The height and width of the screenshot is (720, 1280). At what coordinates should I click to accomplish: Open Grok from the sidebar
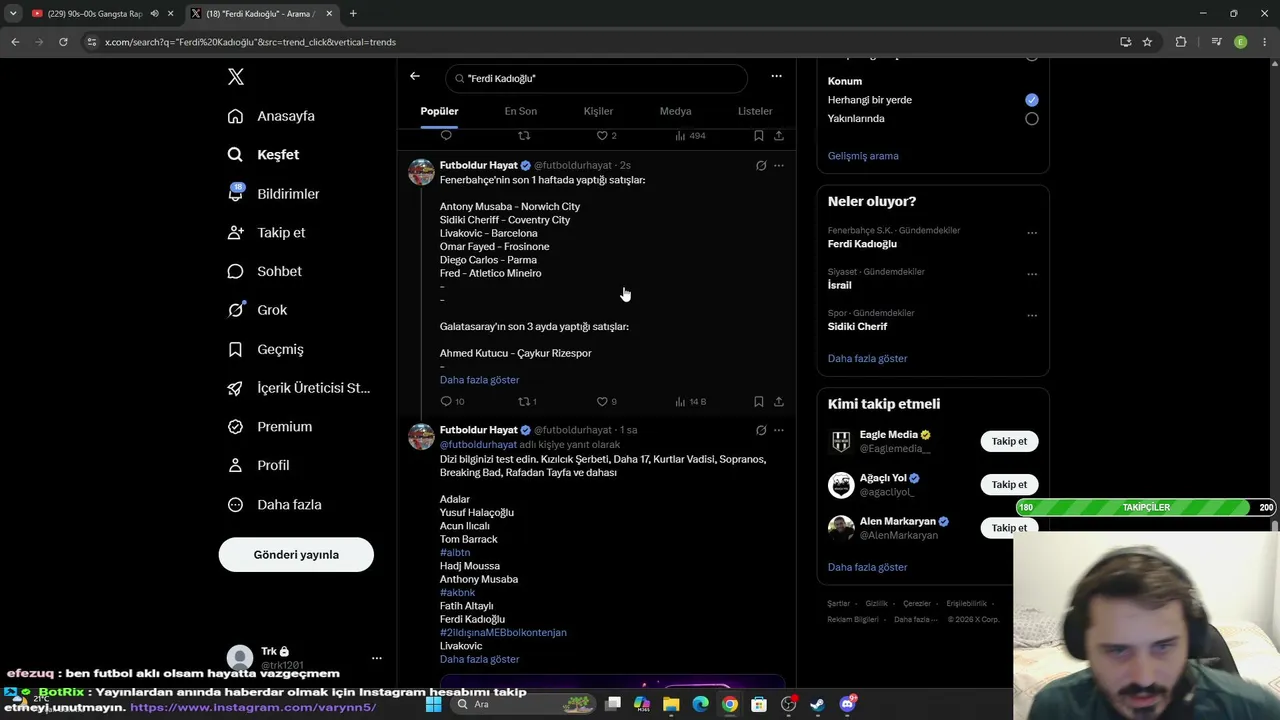click(257, 310)
